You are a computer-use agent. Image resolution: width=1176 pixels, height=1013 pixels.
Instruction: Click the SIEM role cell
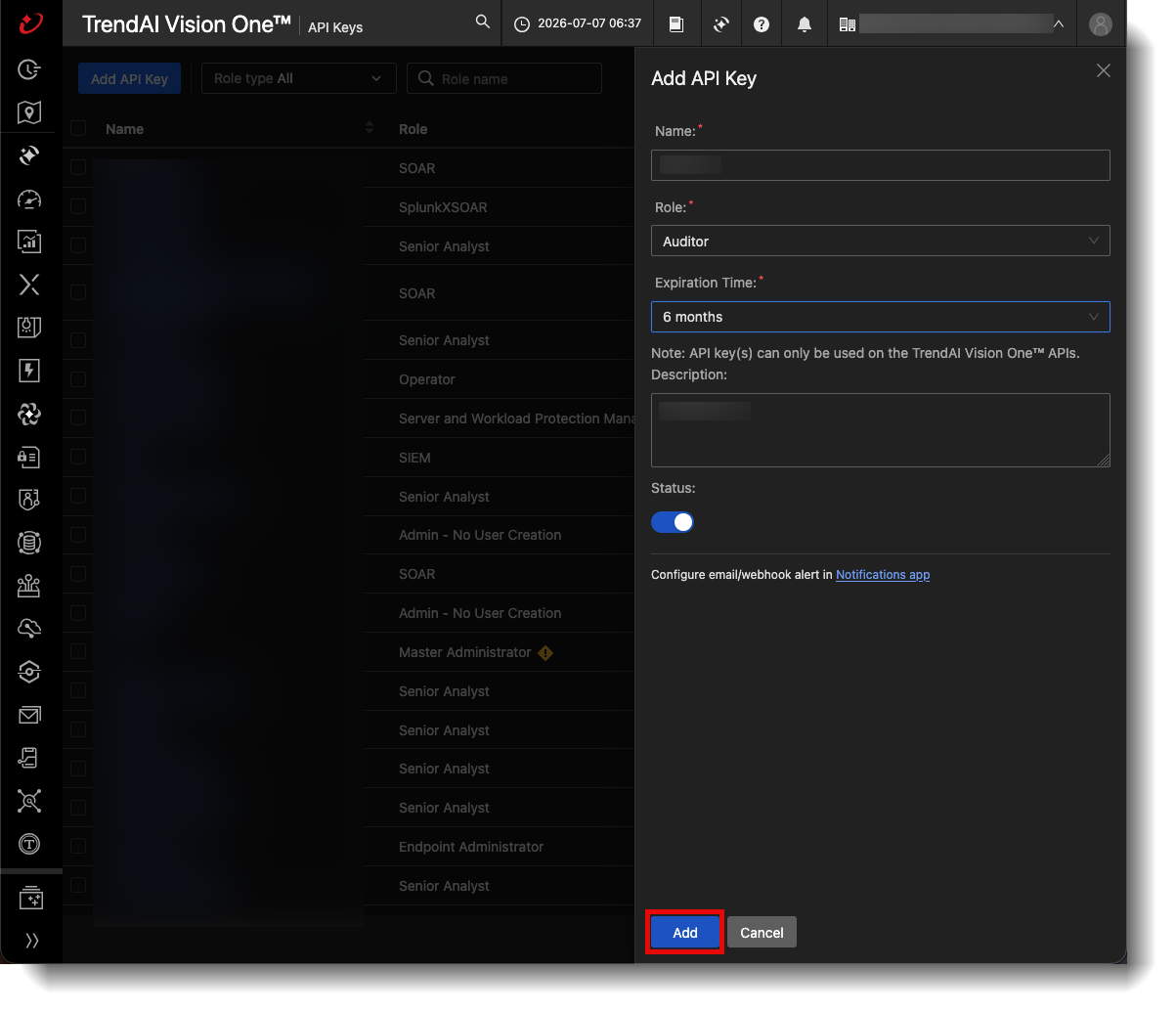(x=414, y=458)
